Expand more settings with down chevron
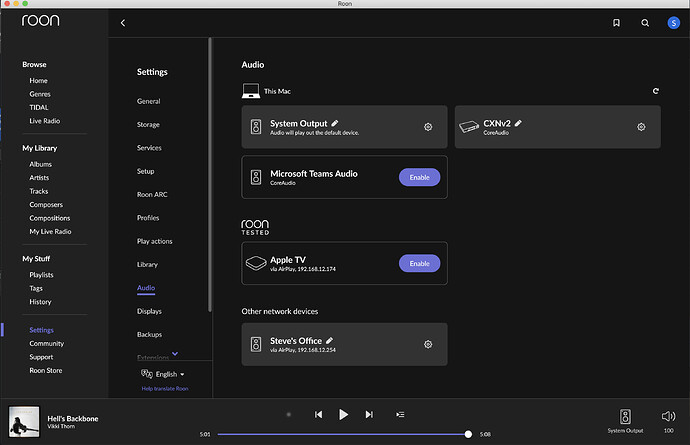This screenshot has width=690, height=445. (176, 353)
